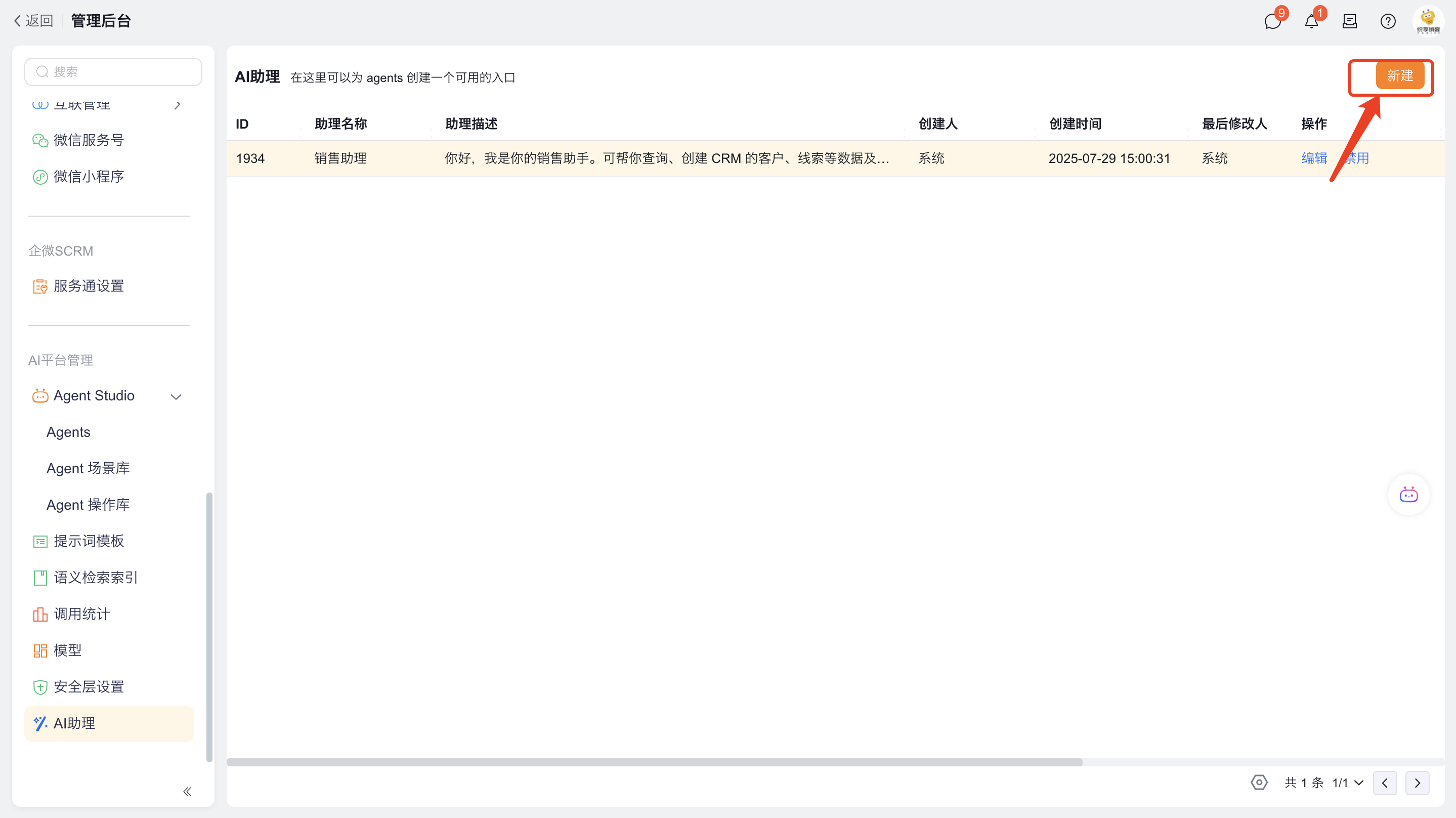Screen dimensions: 1456x818
Task: Click the next page arrow button
Action: coord(1417,783)
